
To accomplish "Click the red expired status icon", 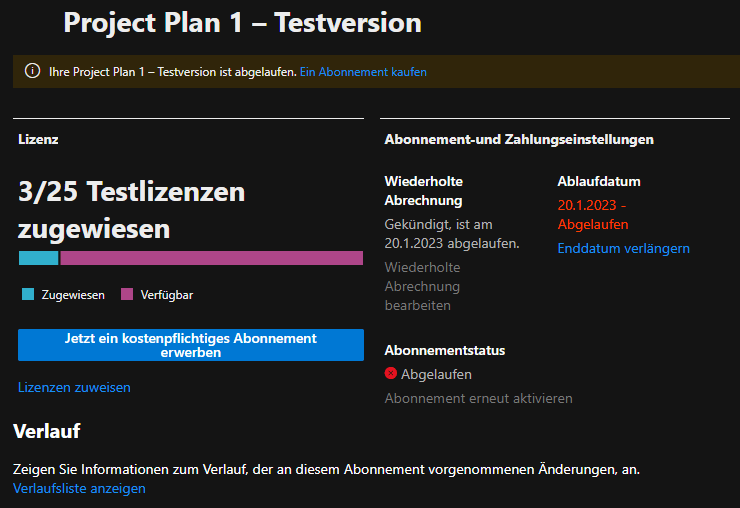I will (390, 373).
